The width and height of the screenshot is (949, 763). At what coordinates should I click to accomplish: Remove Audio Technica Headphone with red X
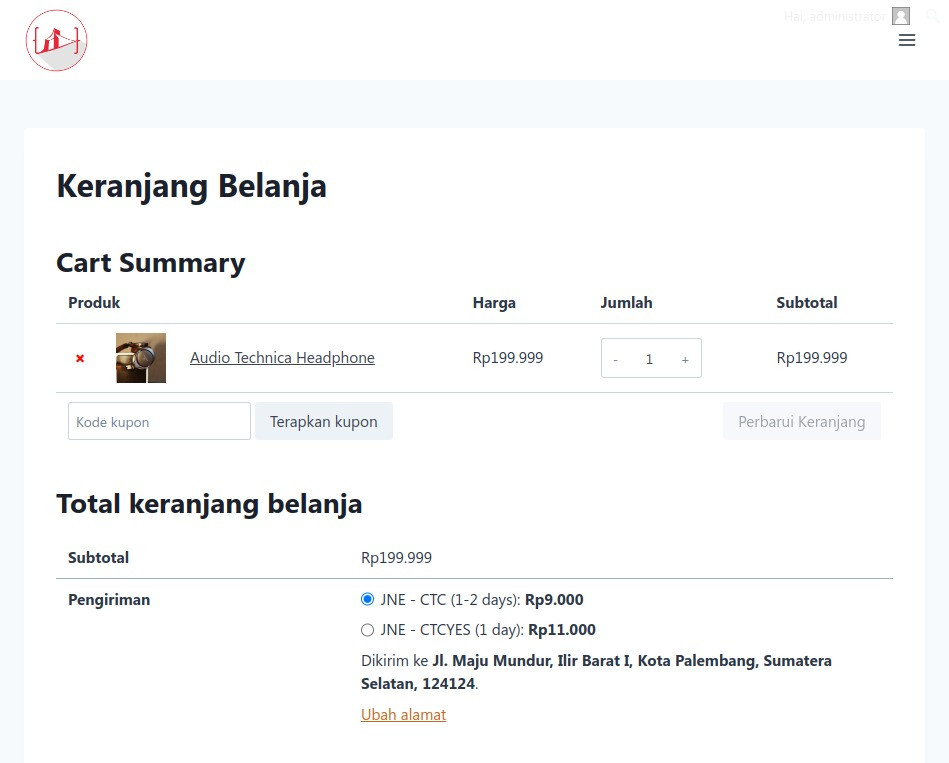pyautogui.click(x=80, y=358)
